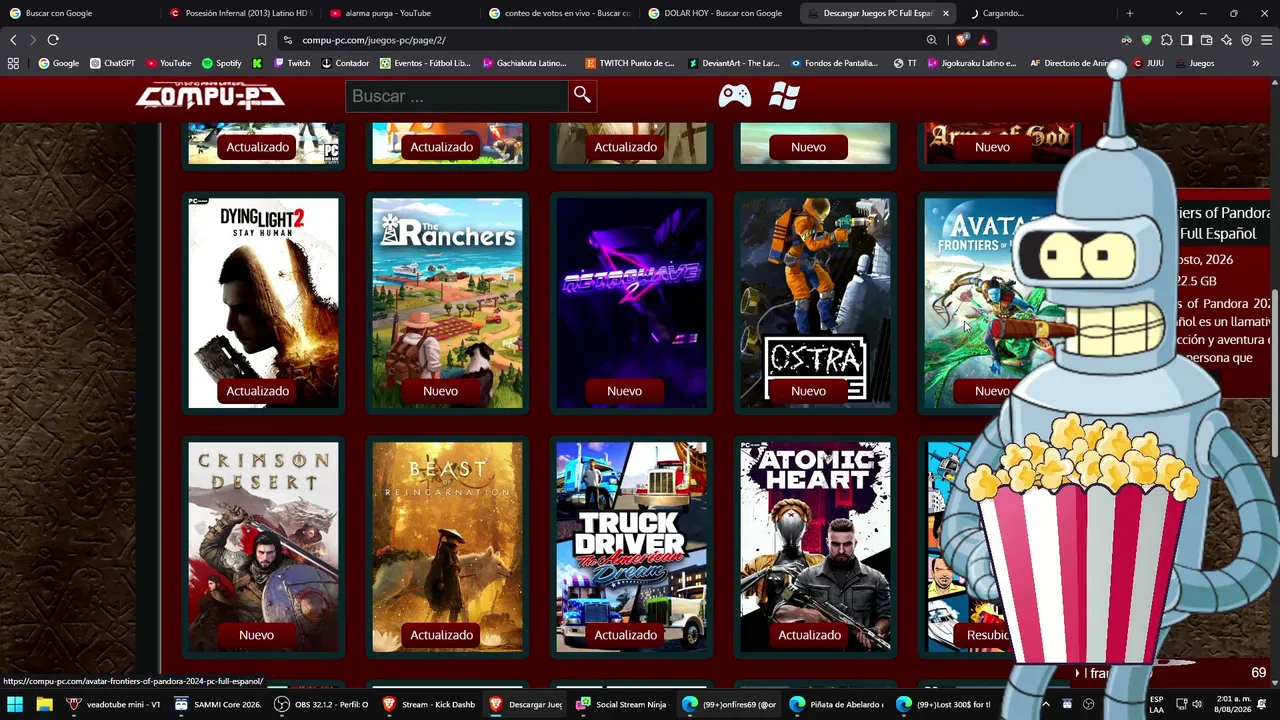
Task: Open Social Stream Ninja from the taskbar
Action: coord(622,704)
